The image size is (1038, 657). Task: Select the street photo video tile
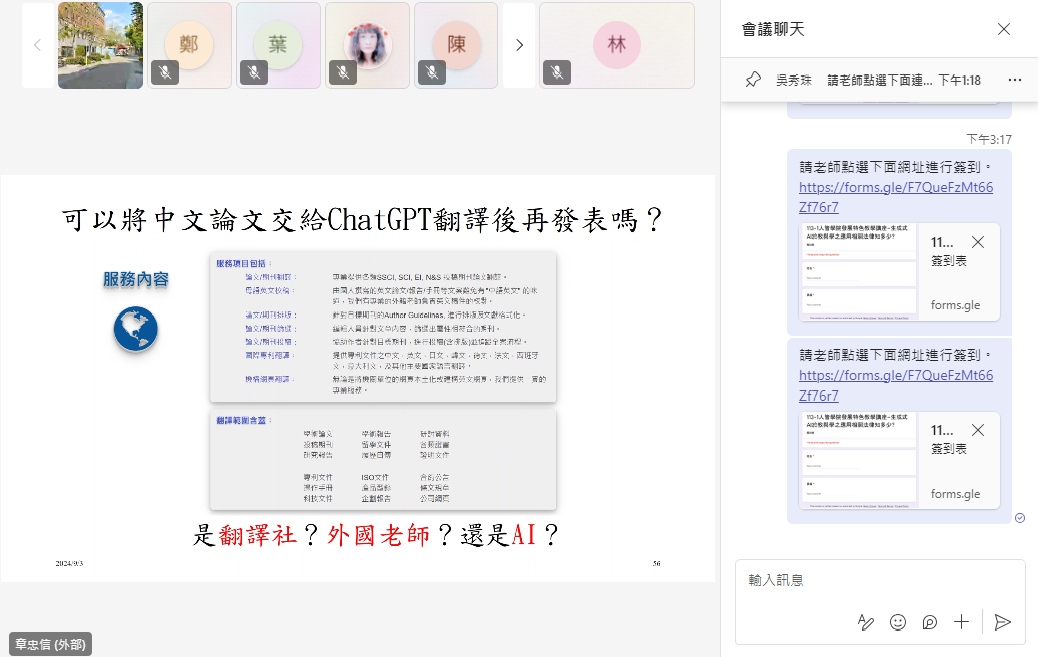pyautogui.click(x=101, y=45)
